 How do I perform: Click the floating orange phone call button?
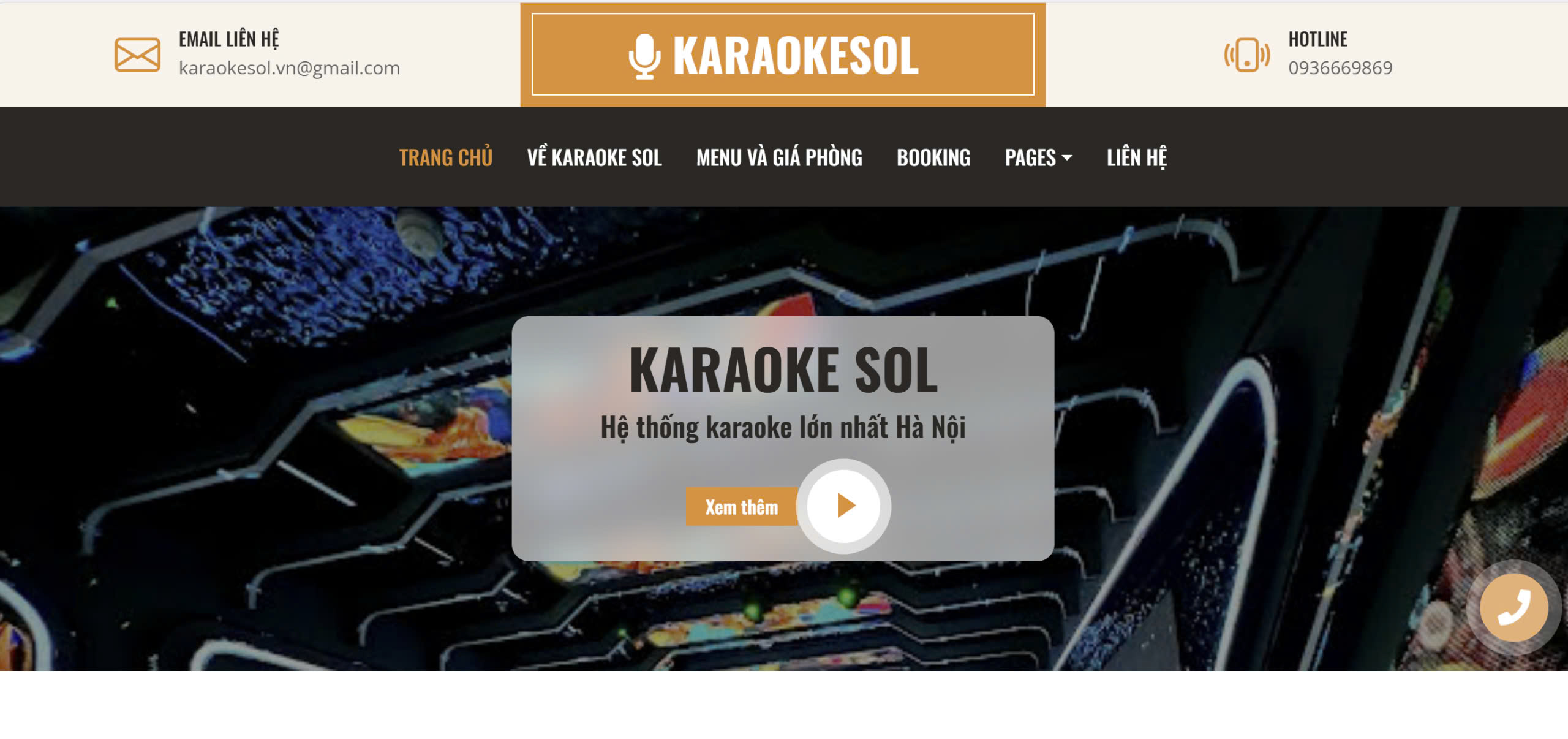[1513, 607]
